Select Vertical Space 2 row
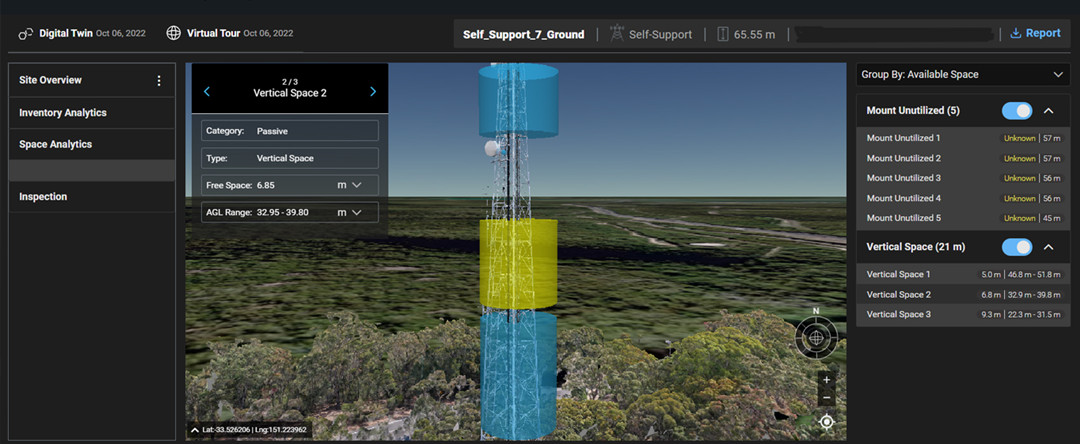The height and width of the screenshot is (444, 1080). click(963, 295)
